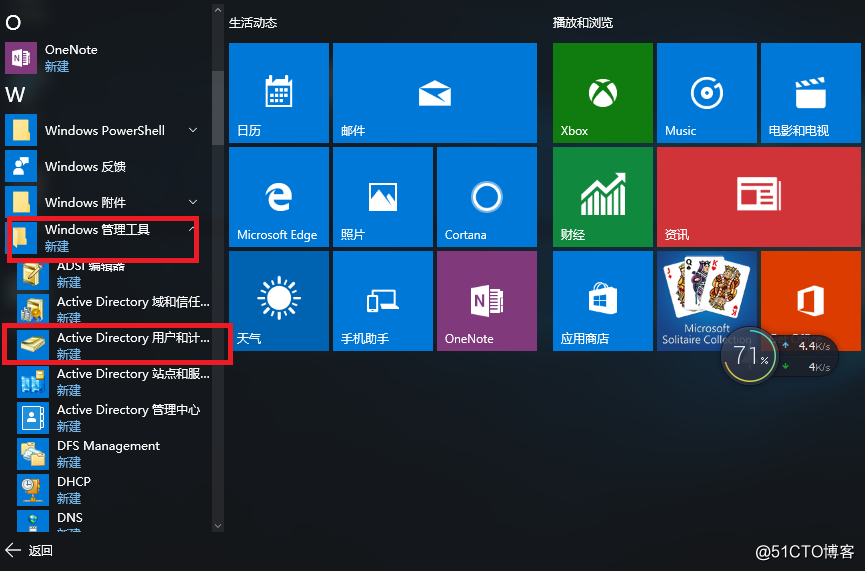Open the DNS tool icon
The image size is (865, 571).
[33, 521]
